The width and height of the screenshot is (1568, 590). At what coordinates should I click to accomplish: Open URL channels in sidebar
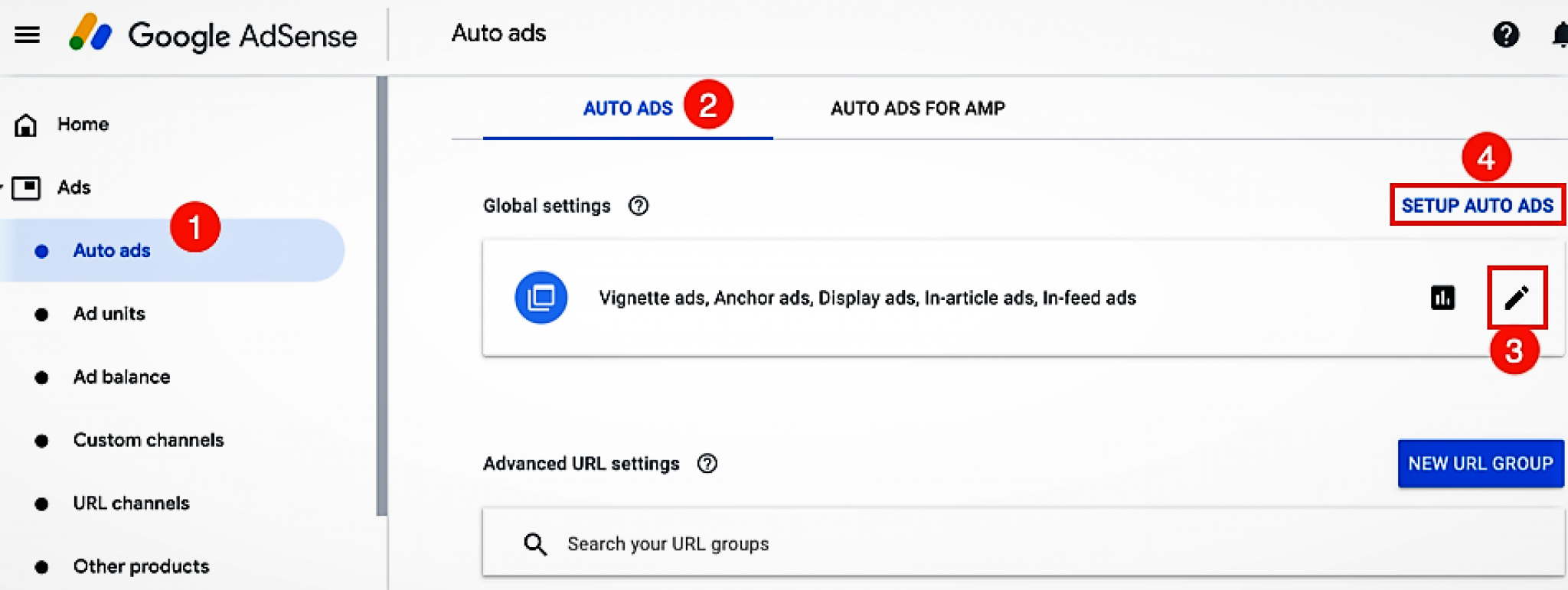click(x=131, y=504)
